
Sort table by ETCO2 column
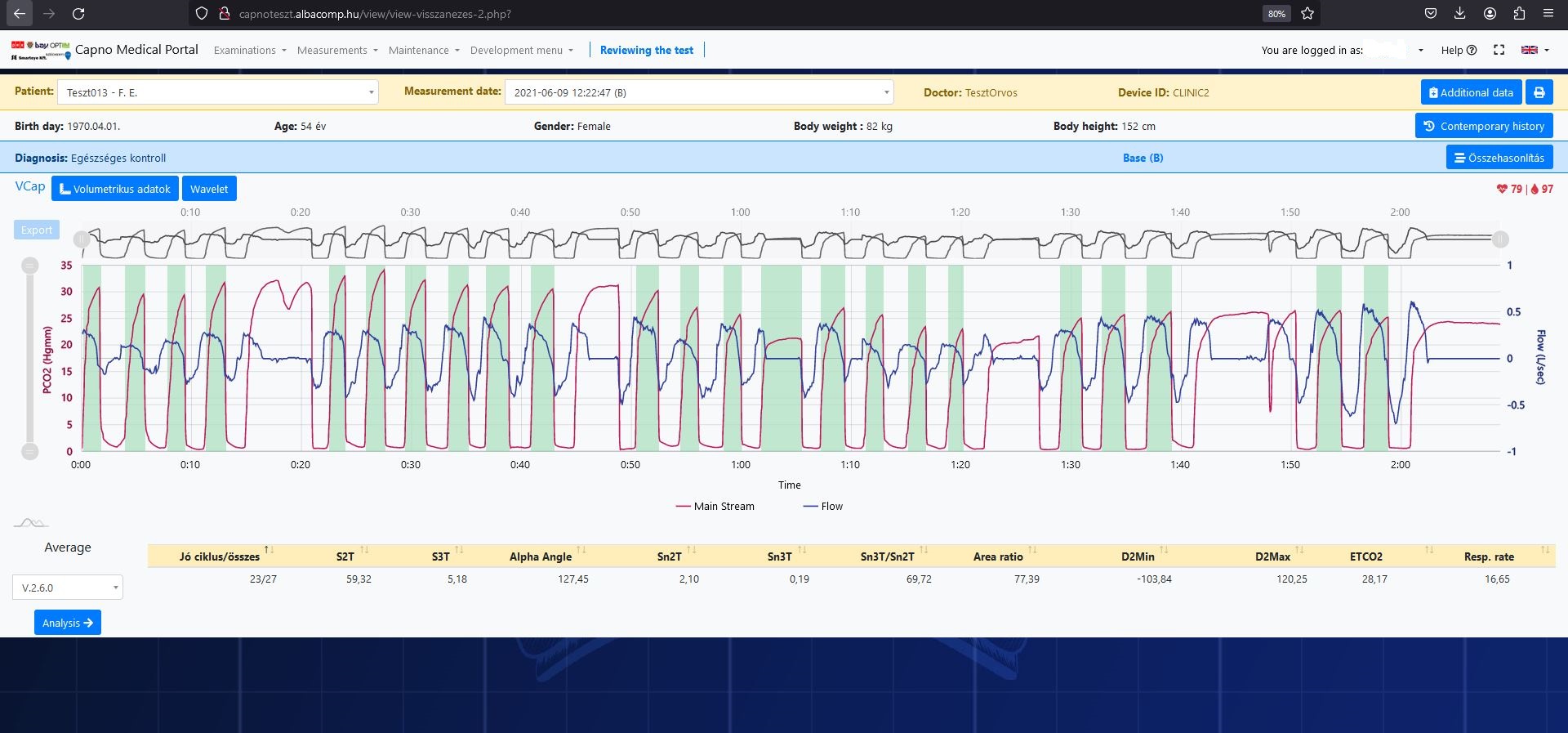[x=1365, y=556]
